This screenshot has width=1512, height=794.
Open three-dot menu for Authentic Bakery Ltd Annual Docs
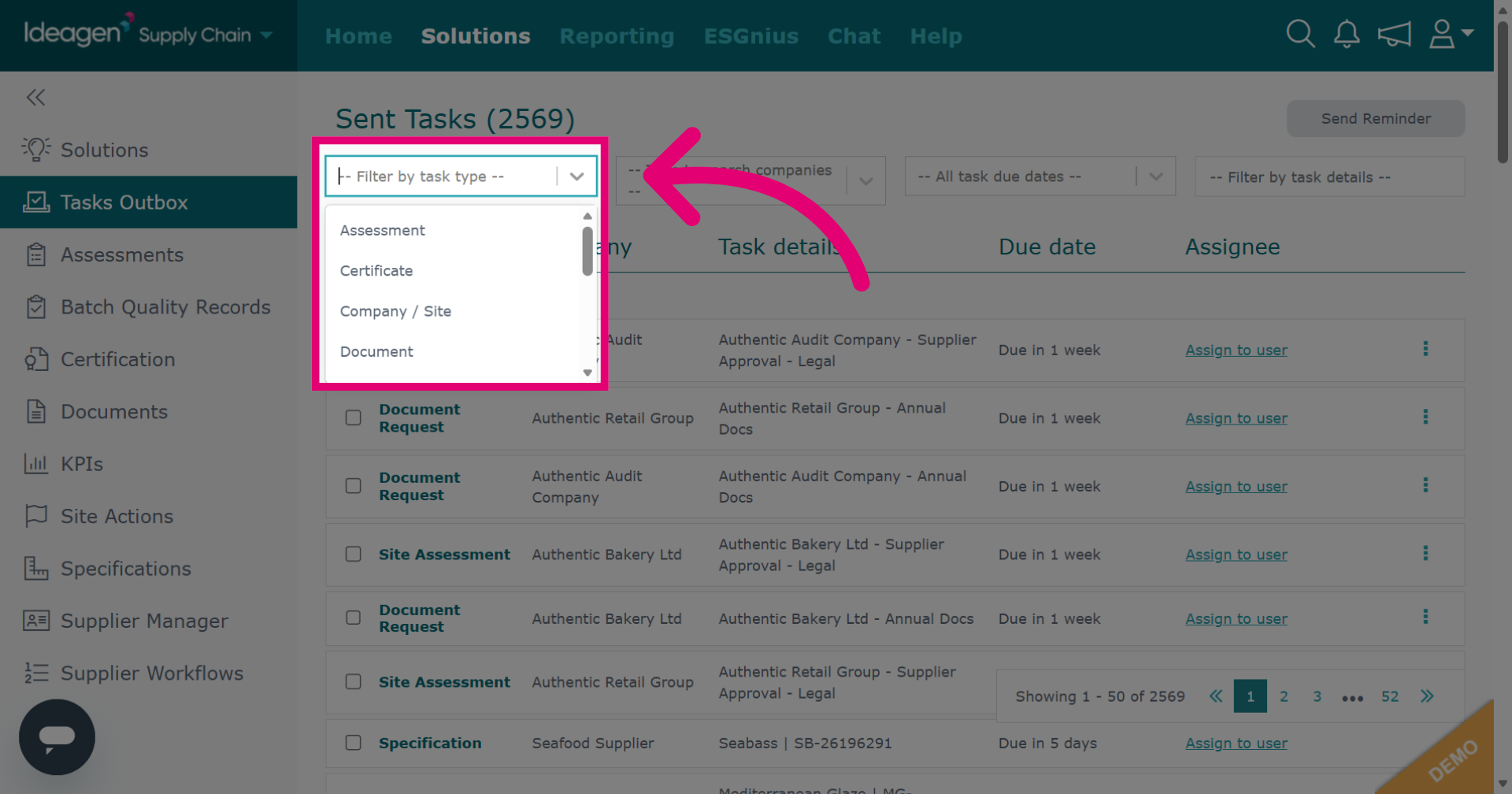(1425, 618)
